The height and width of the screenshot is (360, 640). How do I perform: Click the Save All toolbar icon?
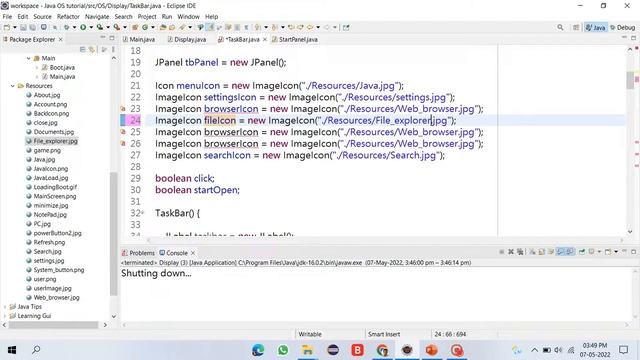(x=32, y=27)
